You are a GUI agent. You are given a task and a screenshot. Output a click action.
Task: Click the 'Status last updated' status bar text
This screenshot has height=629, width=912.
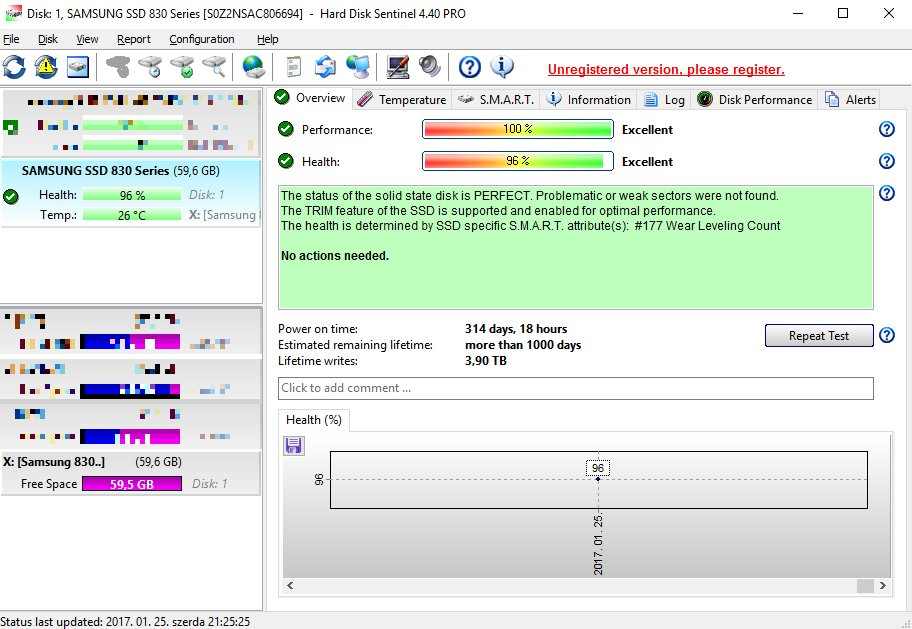[126, 621]
